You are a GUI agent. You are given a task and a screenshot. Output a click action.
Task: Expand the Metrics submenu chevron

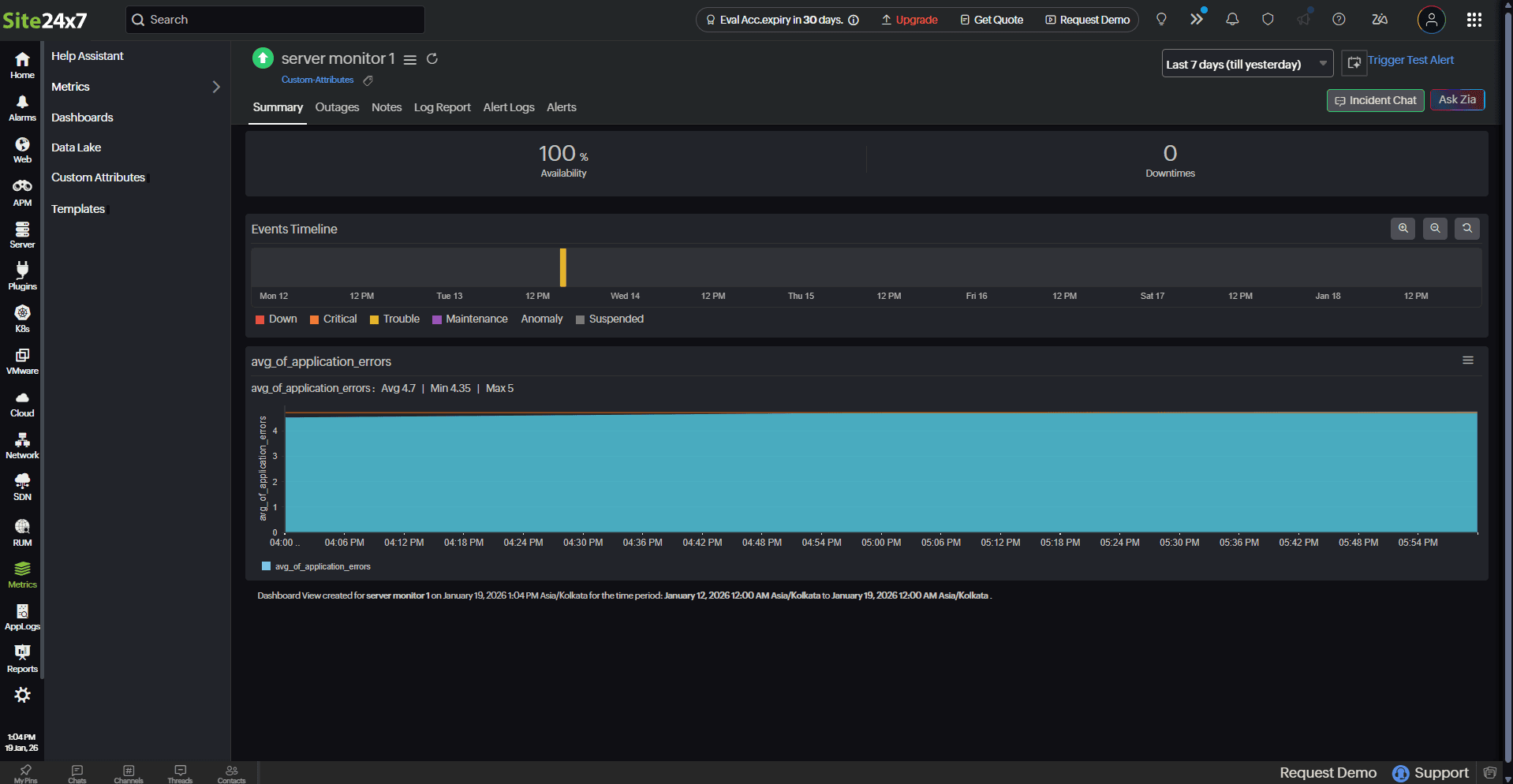(216, 87)
